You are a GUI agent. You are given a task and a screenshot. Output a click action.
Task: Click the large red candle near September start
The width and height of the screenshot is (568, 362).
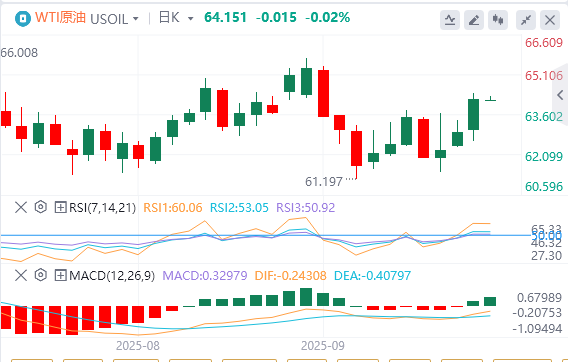coord(323,93)
